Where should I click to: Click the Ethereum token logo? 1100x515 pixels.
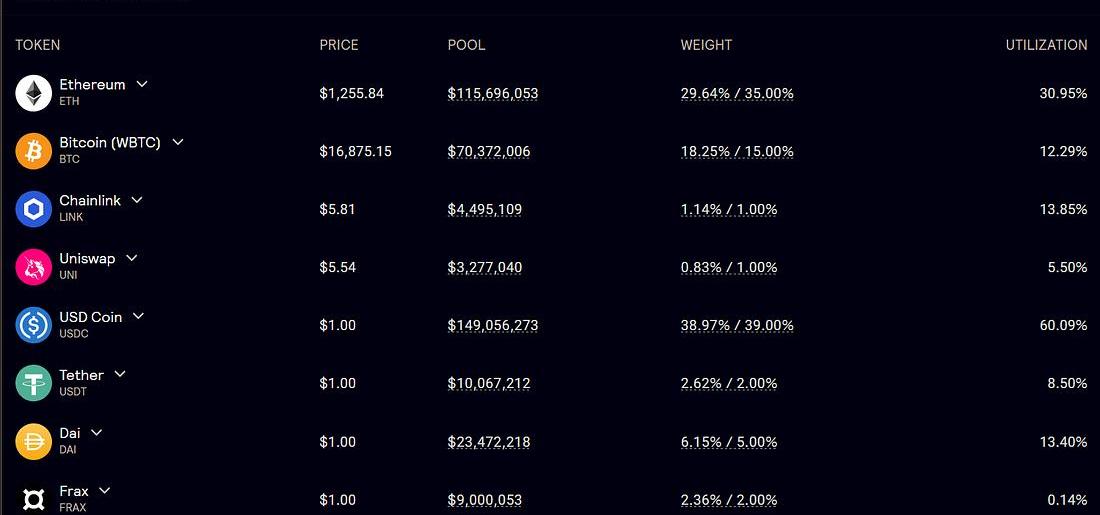pyautogui.click(x=34, y=93)
